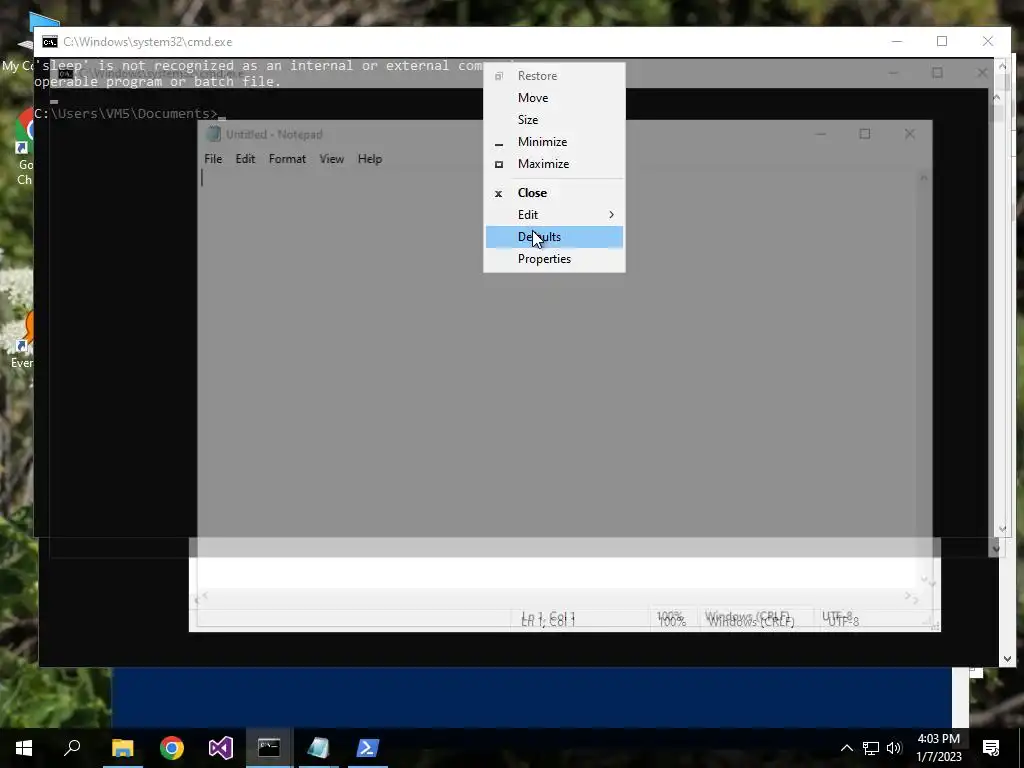1024x768 pixels.
Task: Open the Notepad Format menu
Action: (287, 159)
